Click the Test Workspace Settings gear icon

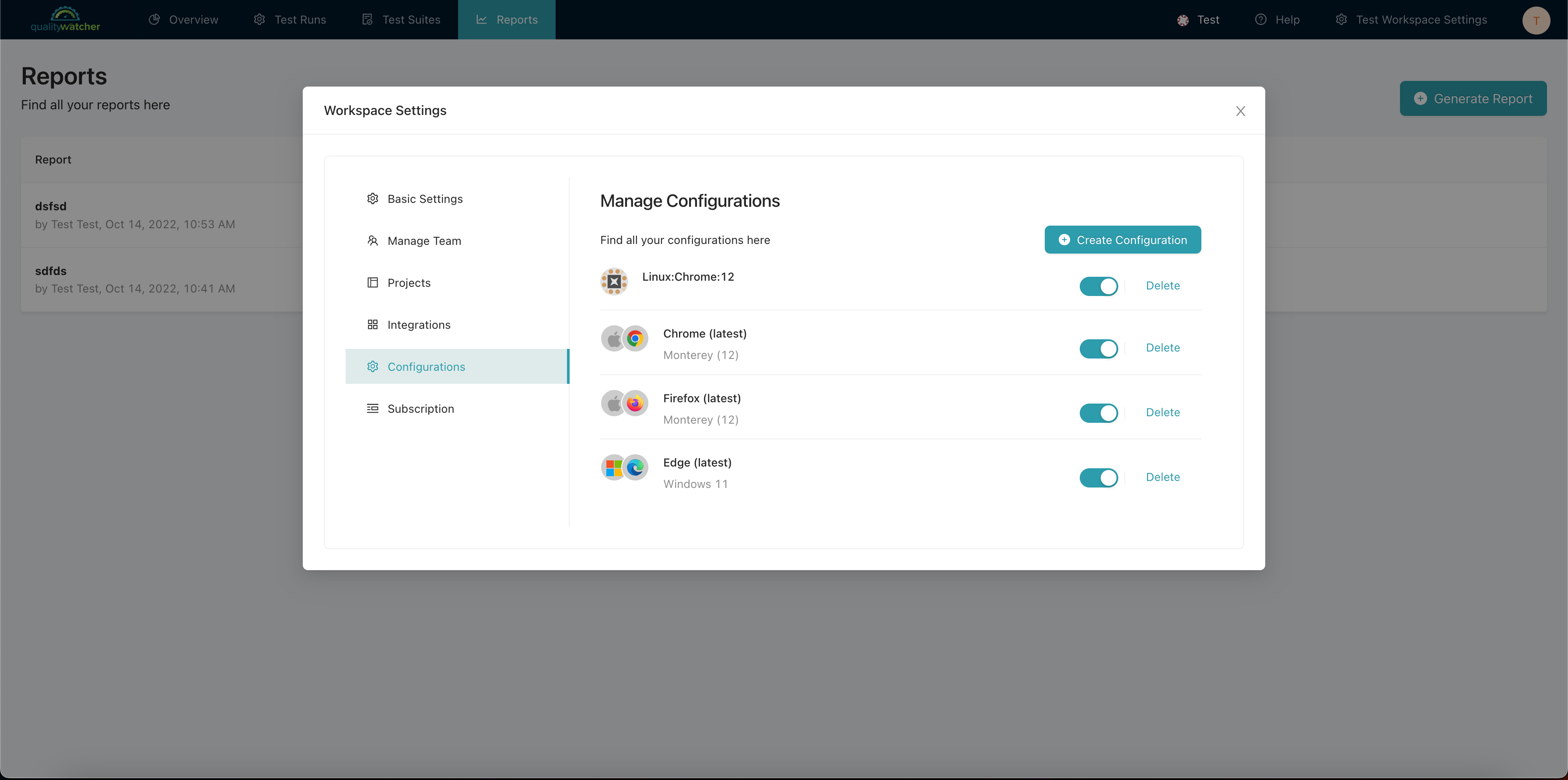point(1341,20)
